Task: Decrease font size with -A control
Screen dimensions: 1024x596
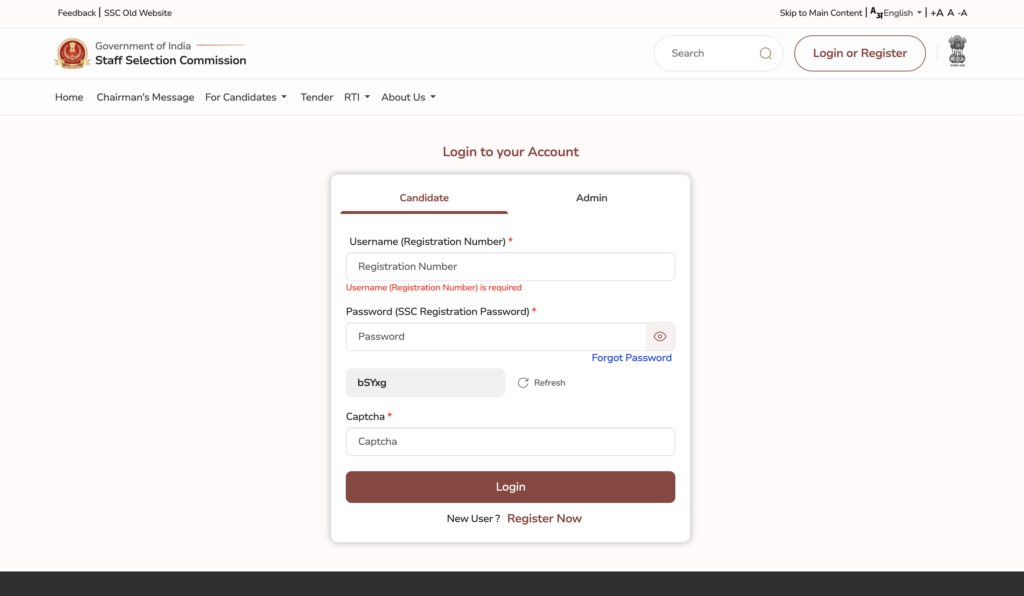Action: pyautogui.click(x=963, y=12)
